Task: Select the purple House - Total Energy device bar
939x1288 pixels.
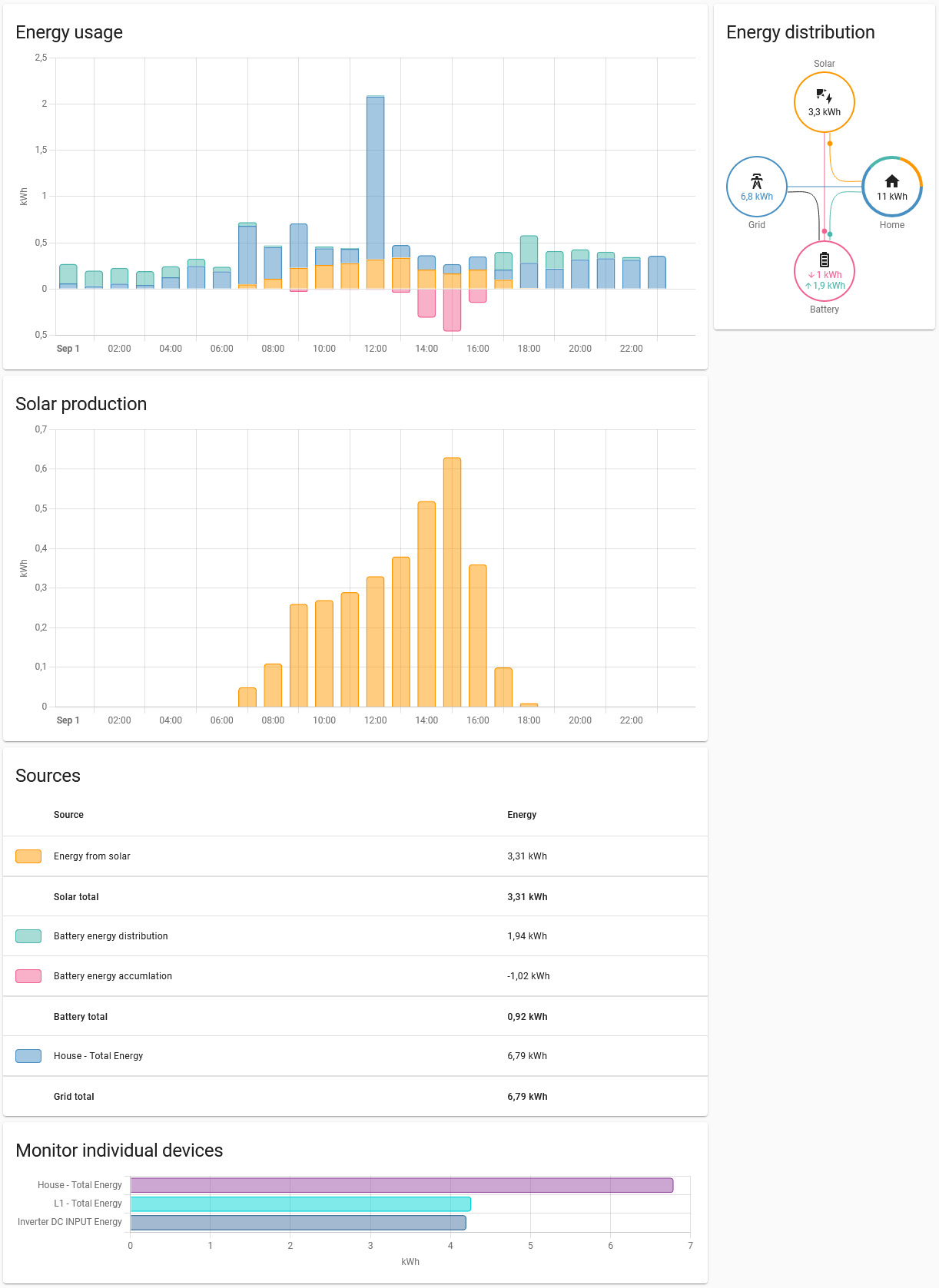Action: click(x=402, y=1185)
